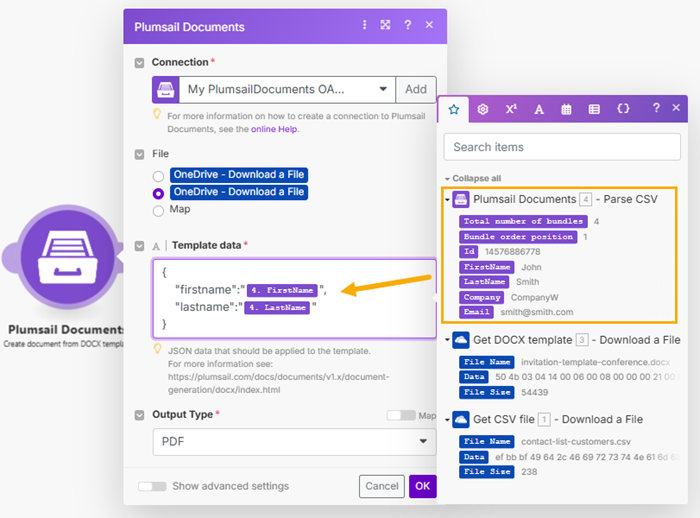
Task: Collapse the Get CSV file group
Action: [x=447, y=420]
